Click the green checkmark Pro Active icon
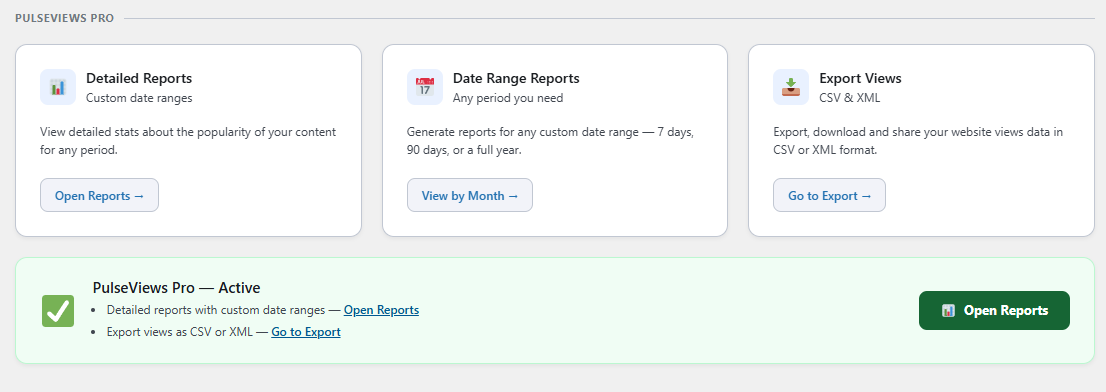The image size is (1106, 392). coord(58,310)
